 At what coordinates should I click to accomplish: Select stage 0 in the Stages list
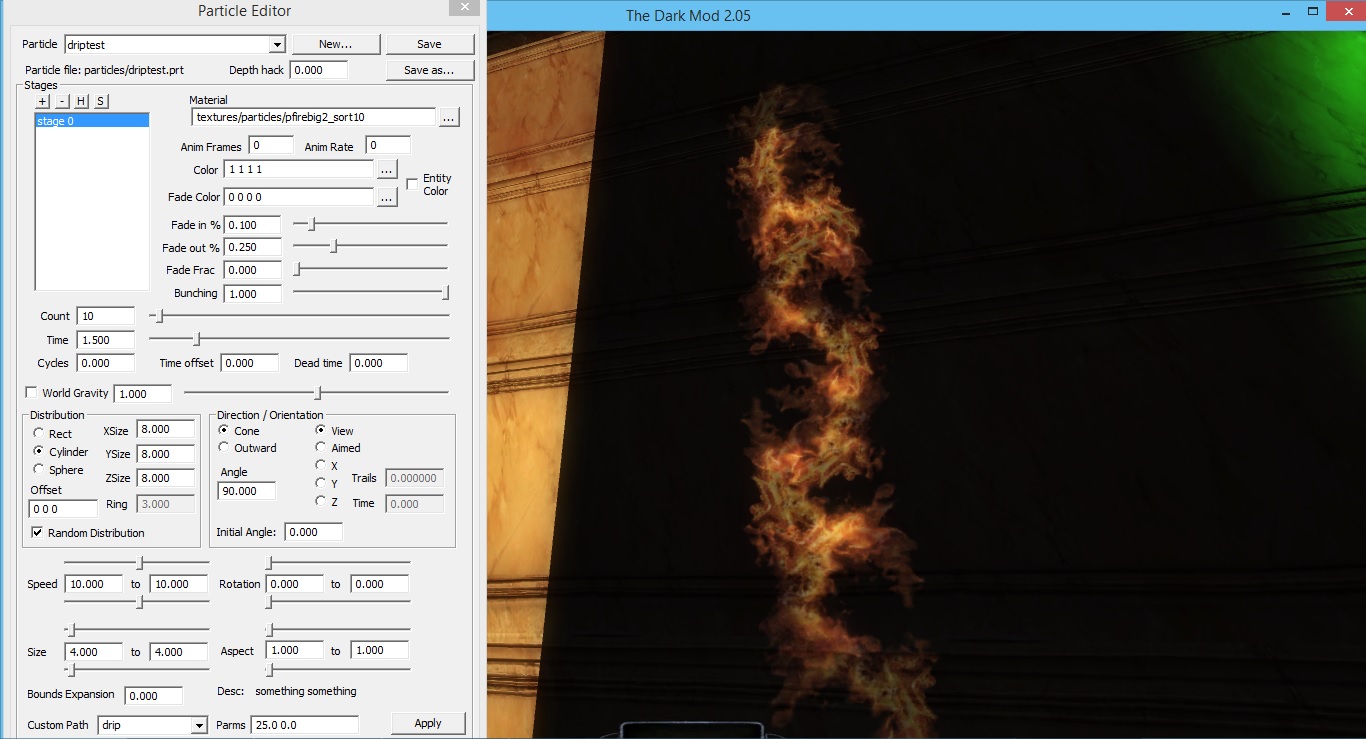[x=91, y=121]
